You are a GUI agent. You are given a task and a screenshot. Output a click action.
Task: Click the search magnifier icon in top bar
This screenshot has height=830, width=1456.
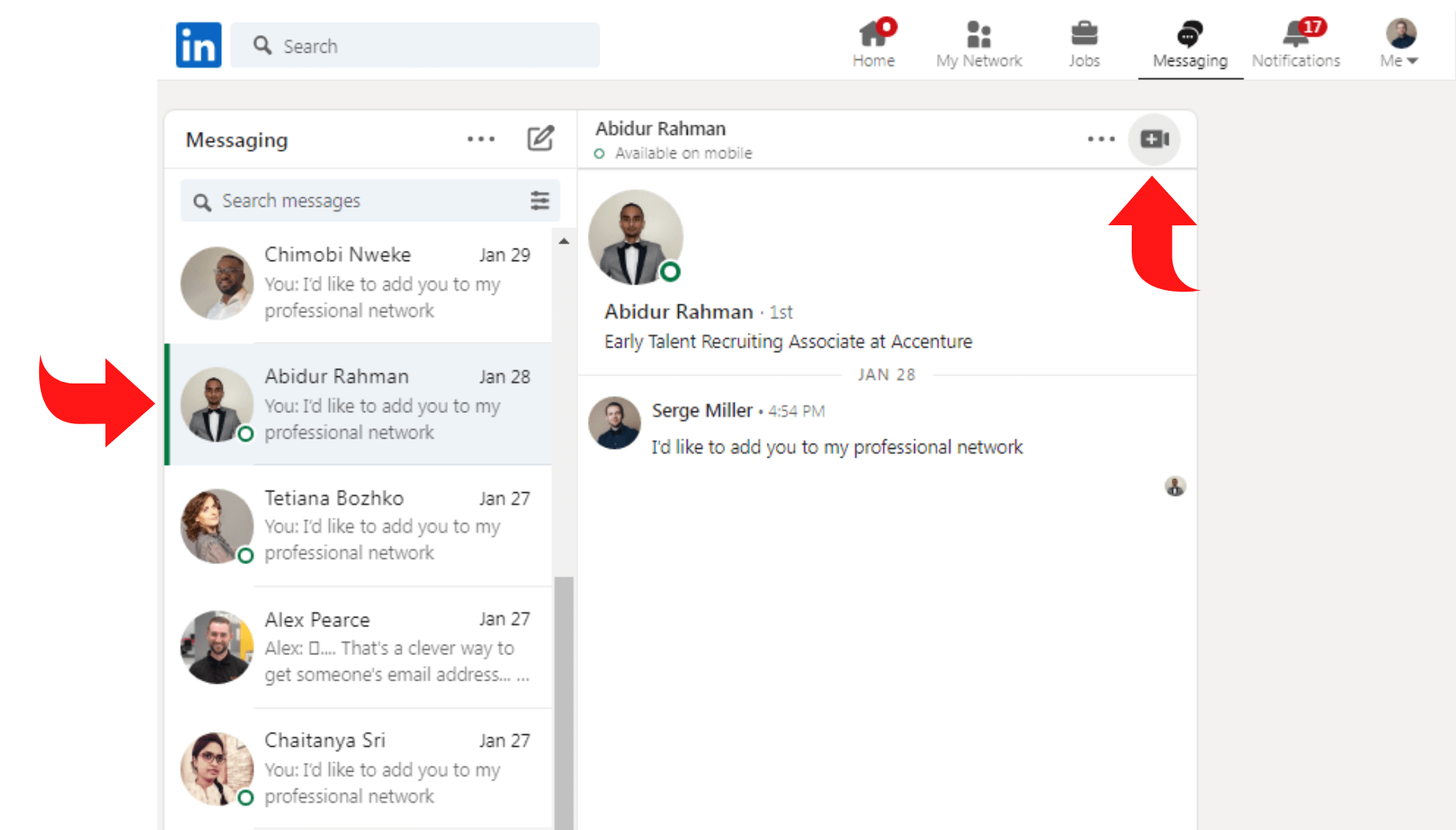[x=262, y=45]
